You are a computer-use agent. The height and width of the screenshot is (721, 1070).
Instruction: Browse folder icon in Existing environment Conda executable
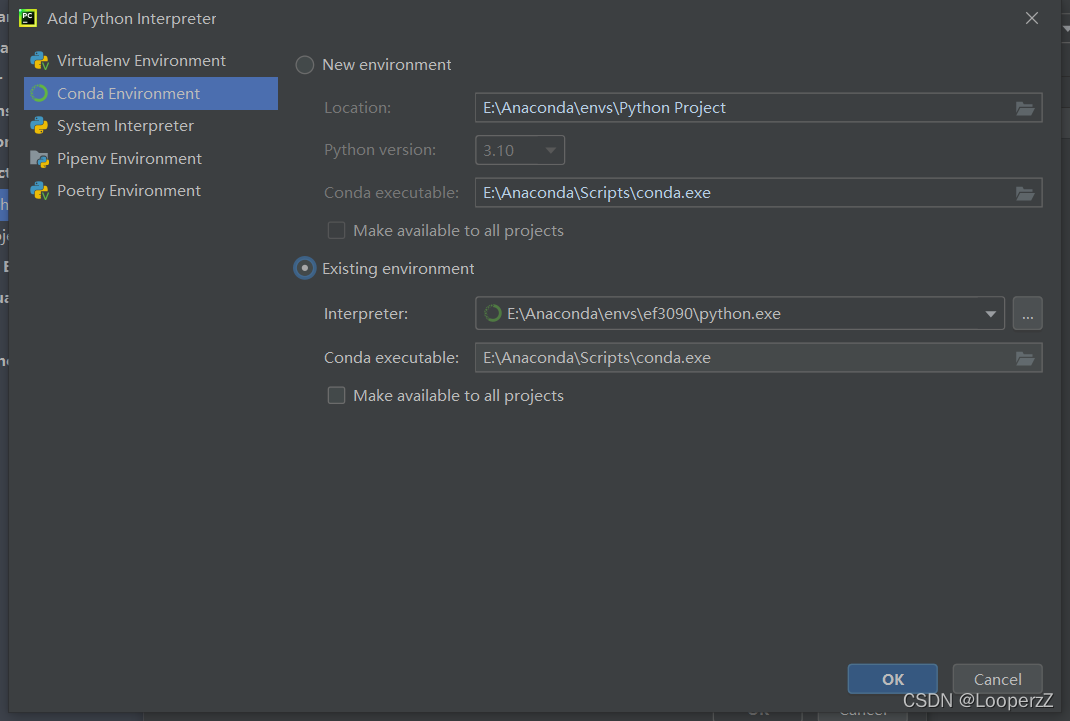coord(1024,358)
